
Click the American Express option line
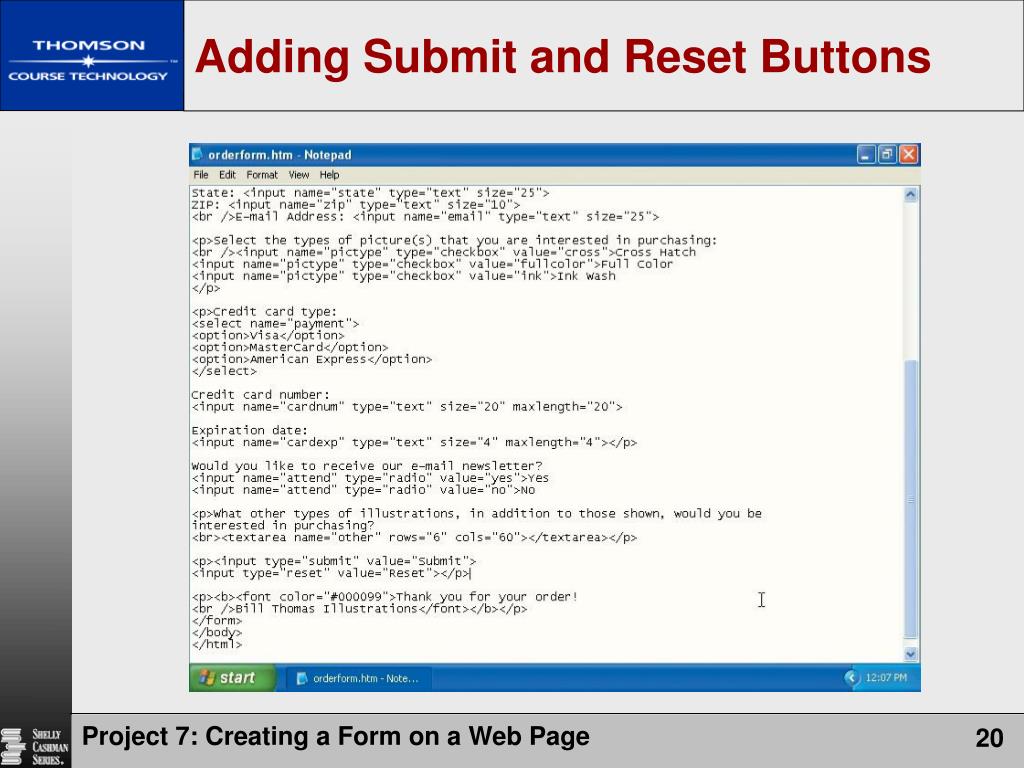(312, 359)
